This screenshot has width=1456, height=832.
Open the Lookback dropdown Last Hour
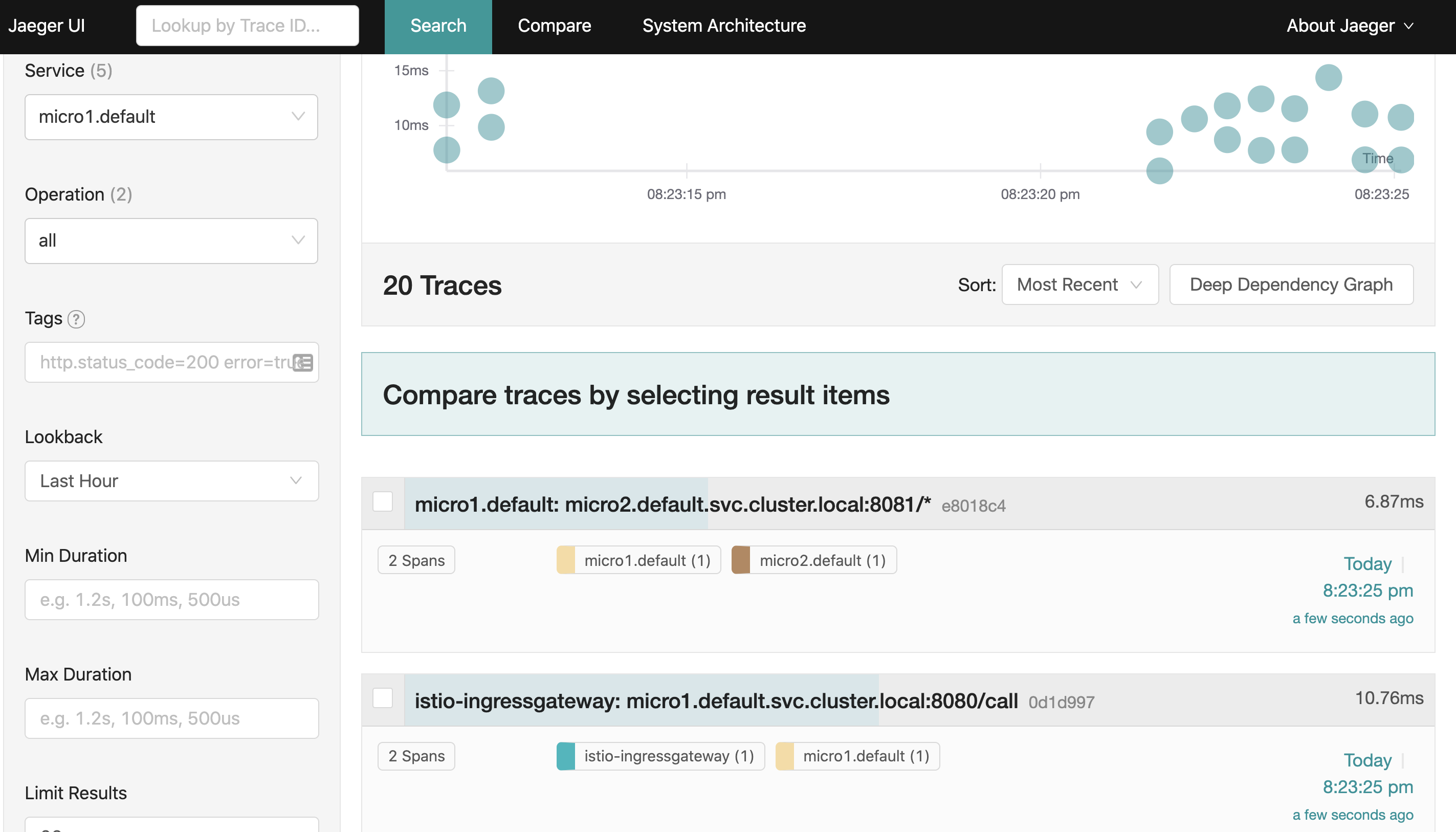tap(171, 481)
